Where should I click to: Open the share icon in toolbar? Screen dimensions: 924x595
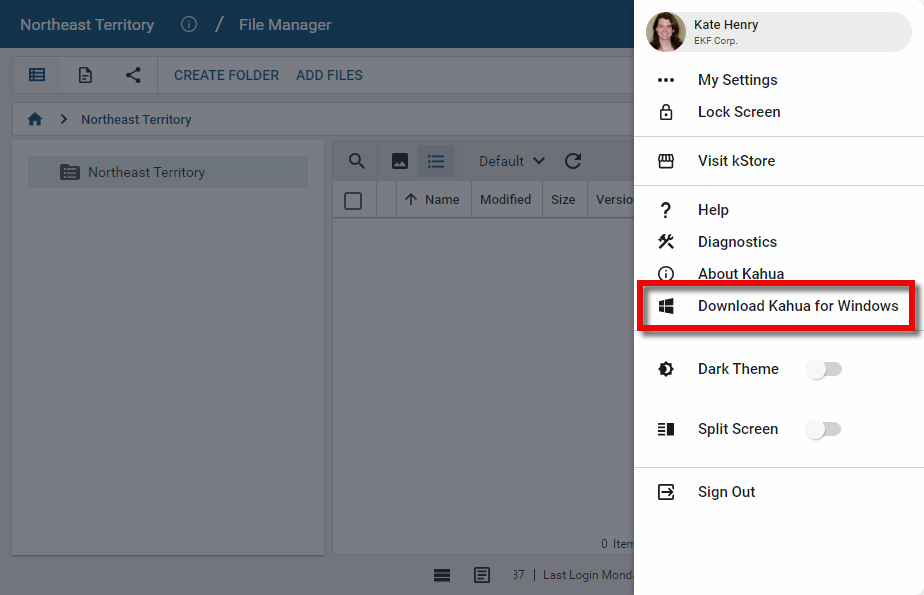point(133,75)
